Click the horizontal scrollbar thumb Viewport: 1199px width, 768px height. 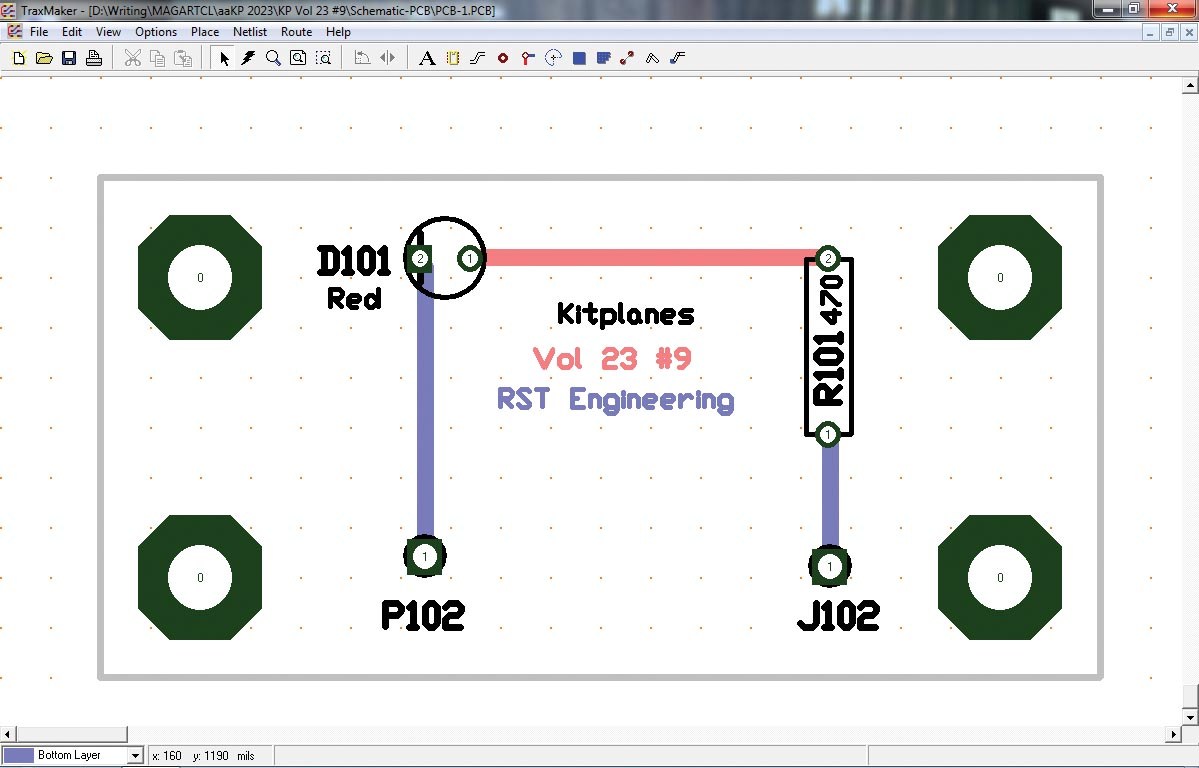[x=72, y=734]
